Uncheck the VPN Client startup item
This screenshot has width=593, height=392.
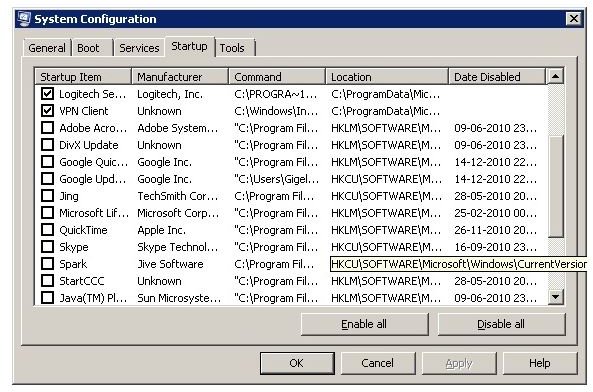click(x=47, y=111)
